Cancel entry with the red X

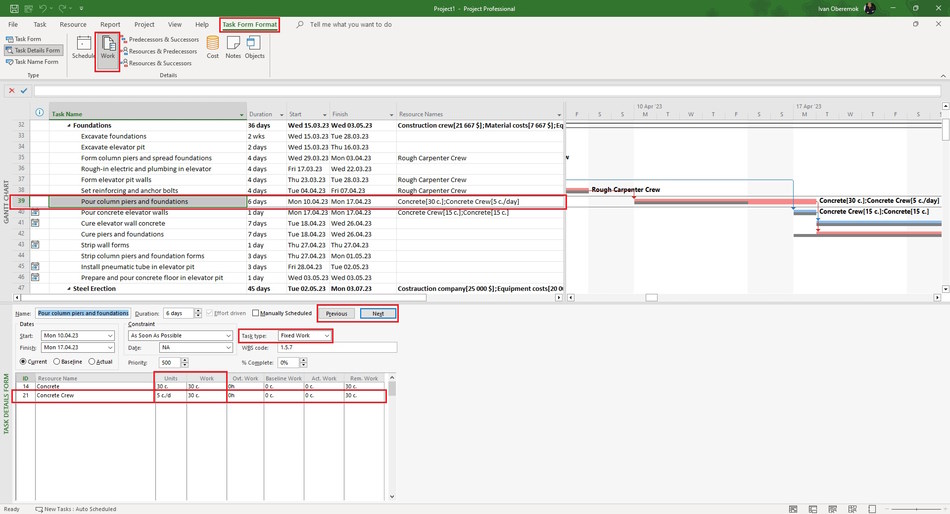click(x=12, y=90)
